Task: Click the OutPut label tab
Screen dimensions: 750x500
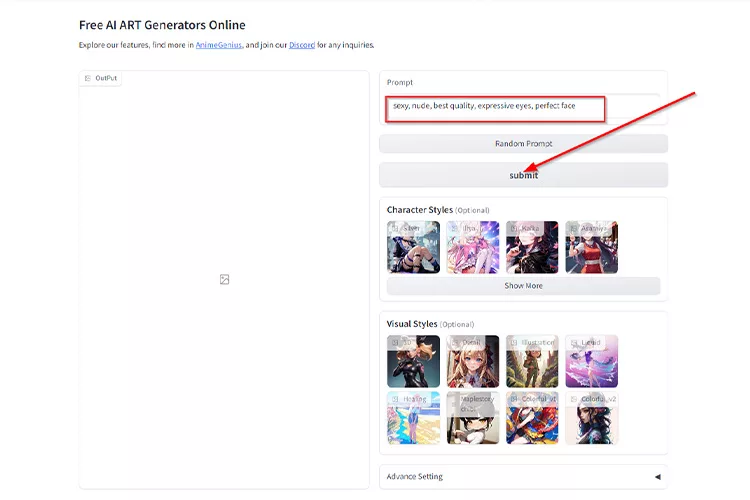Action: 100,78
